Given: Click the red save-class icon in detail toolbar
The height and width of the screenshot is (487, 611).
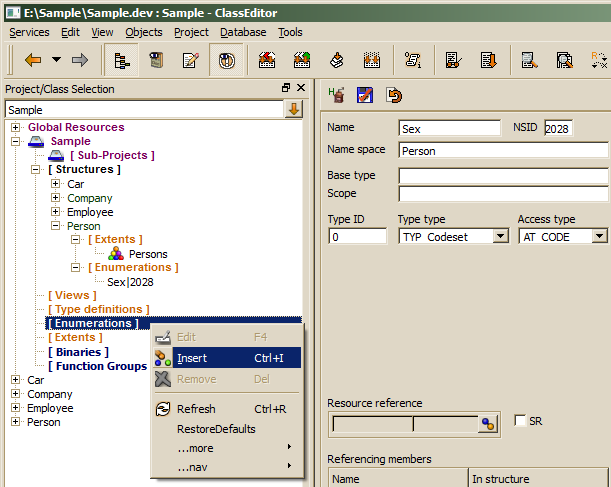Looking at the screenshot, I should 338,96.
